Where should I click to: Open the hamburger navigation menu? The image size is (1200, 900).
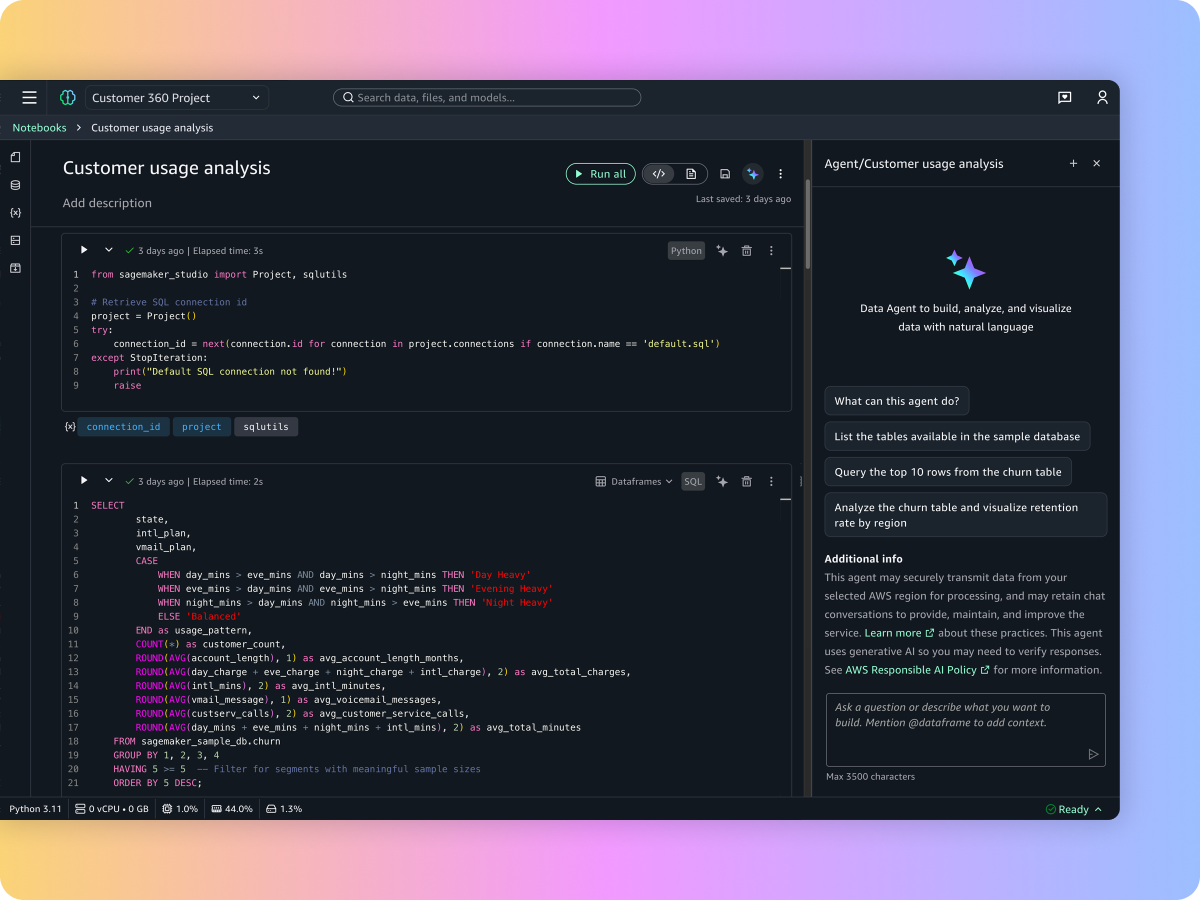30,98
